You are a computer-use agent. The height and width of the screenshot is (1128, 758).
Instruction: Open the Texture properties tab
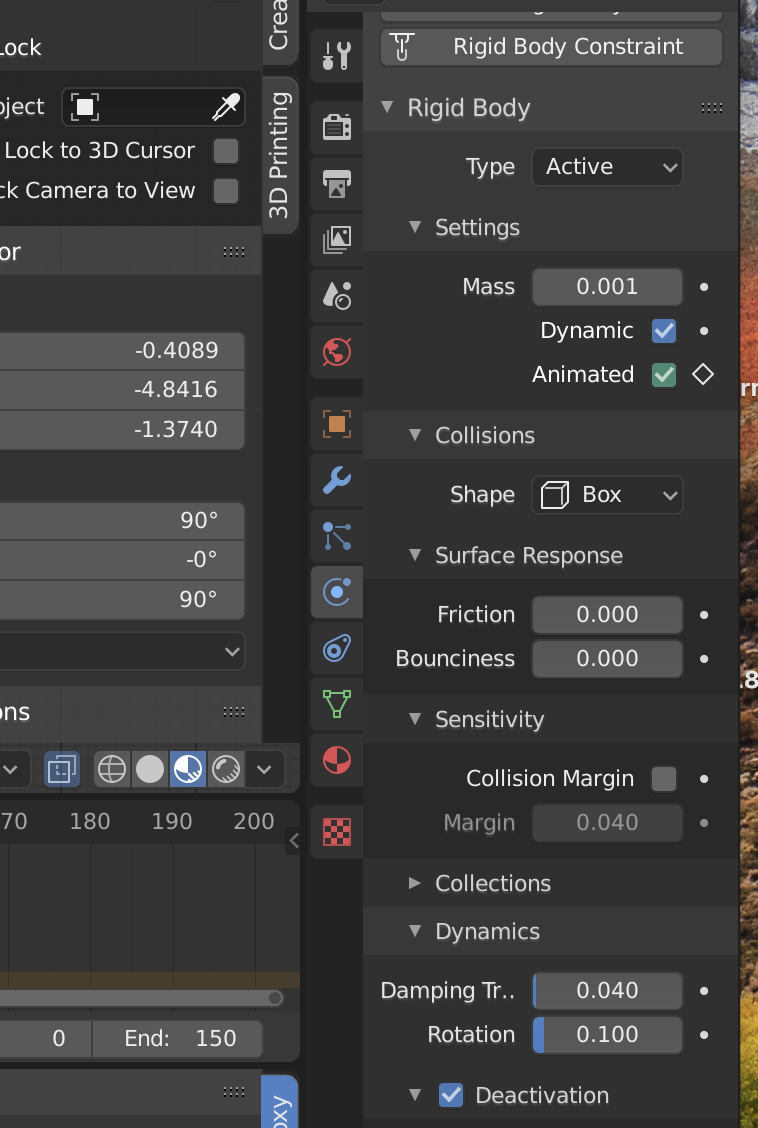(336, 831)
